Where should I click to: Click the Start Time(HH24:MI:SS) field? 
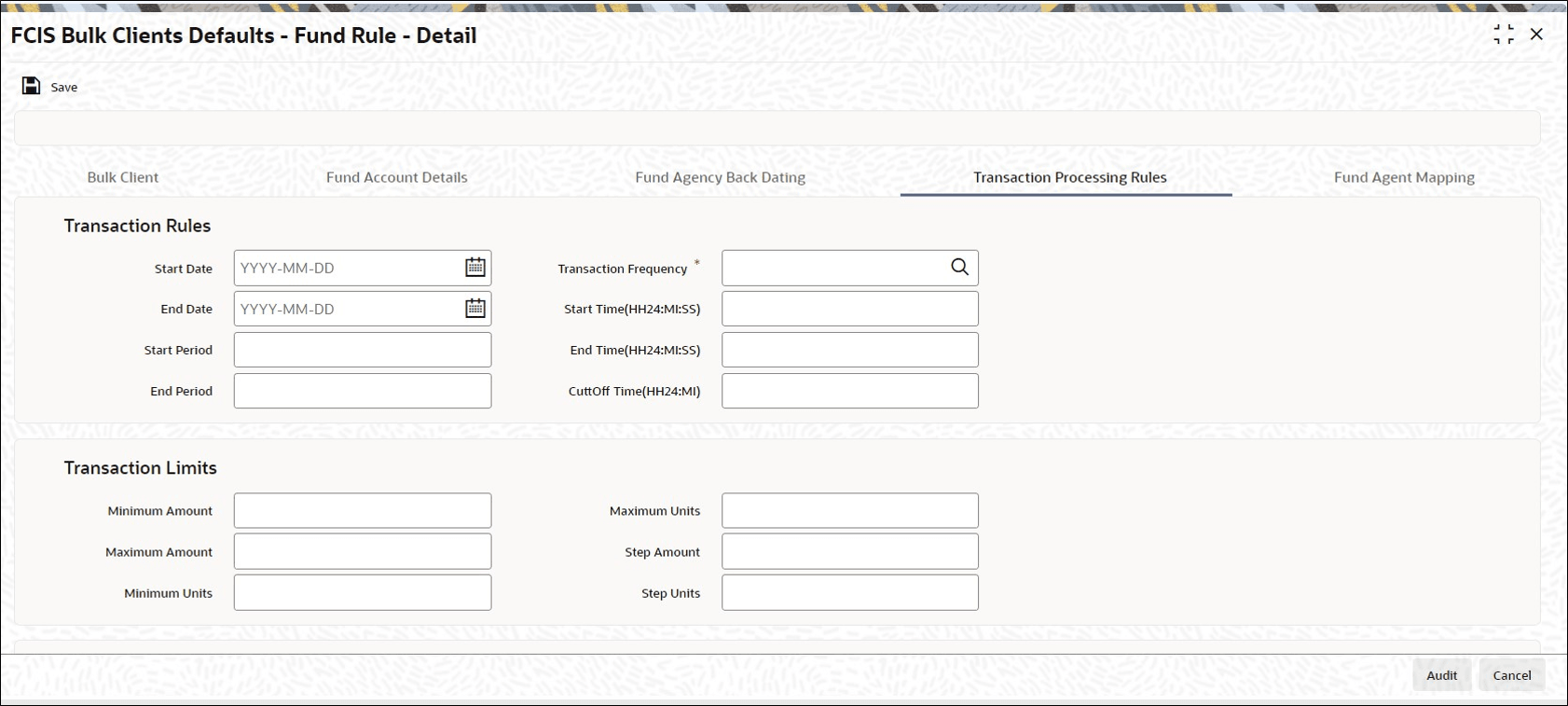(x=850, y=309)
